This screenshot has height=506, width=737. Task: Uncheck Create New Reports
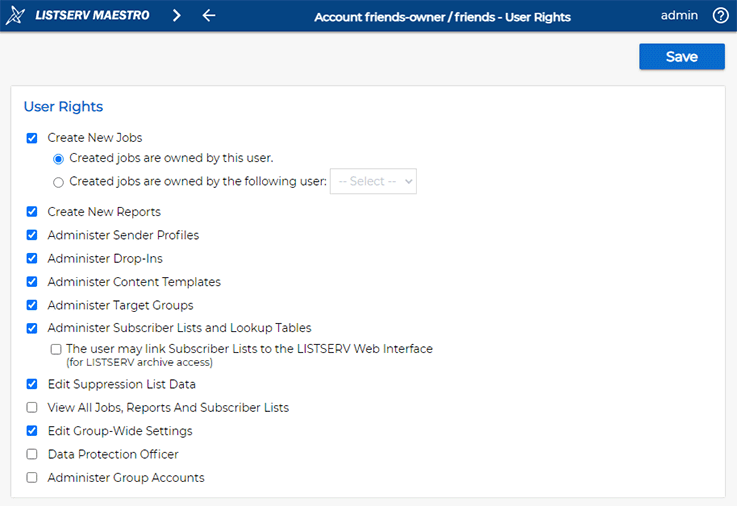[x=32, y=212]
